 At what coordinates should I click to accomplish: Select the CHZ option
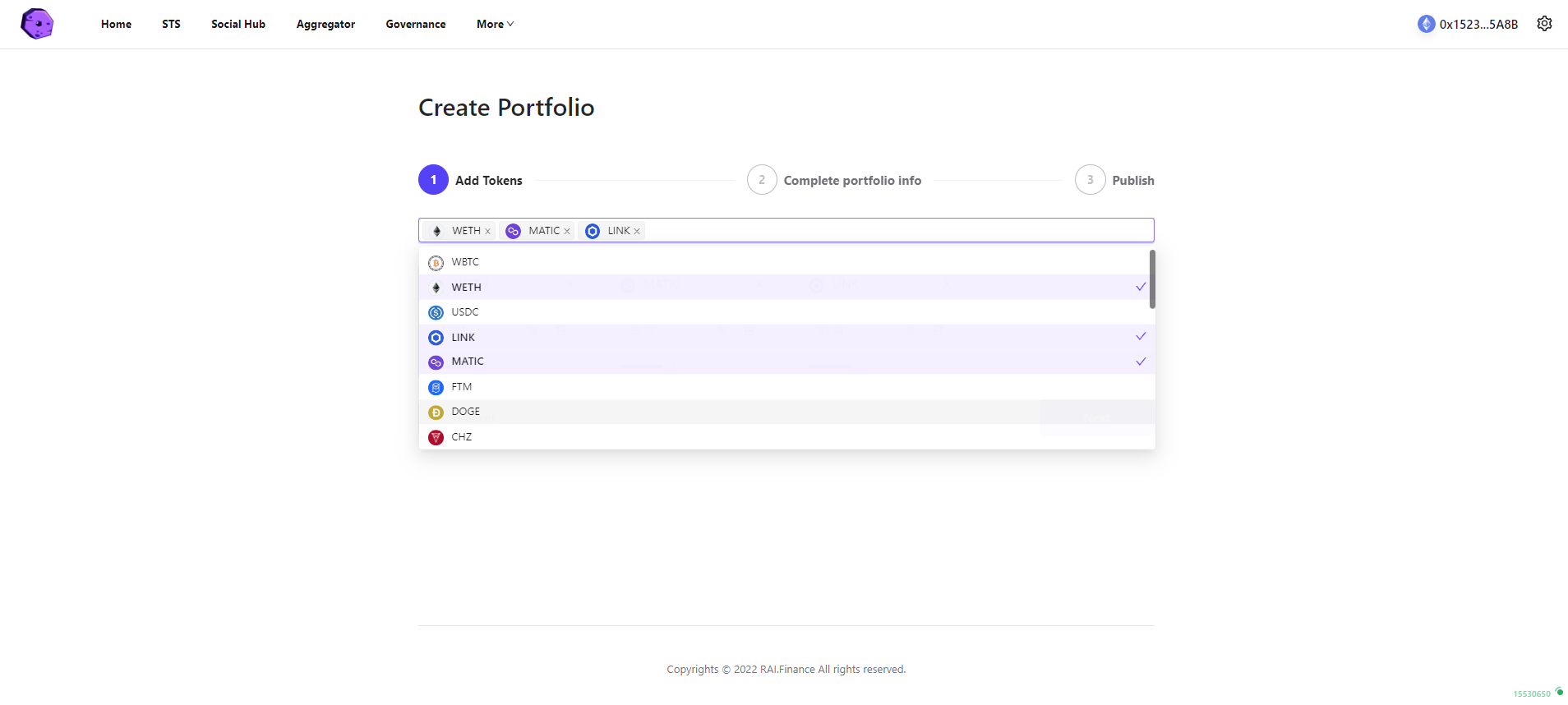786,437
